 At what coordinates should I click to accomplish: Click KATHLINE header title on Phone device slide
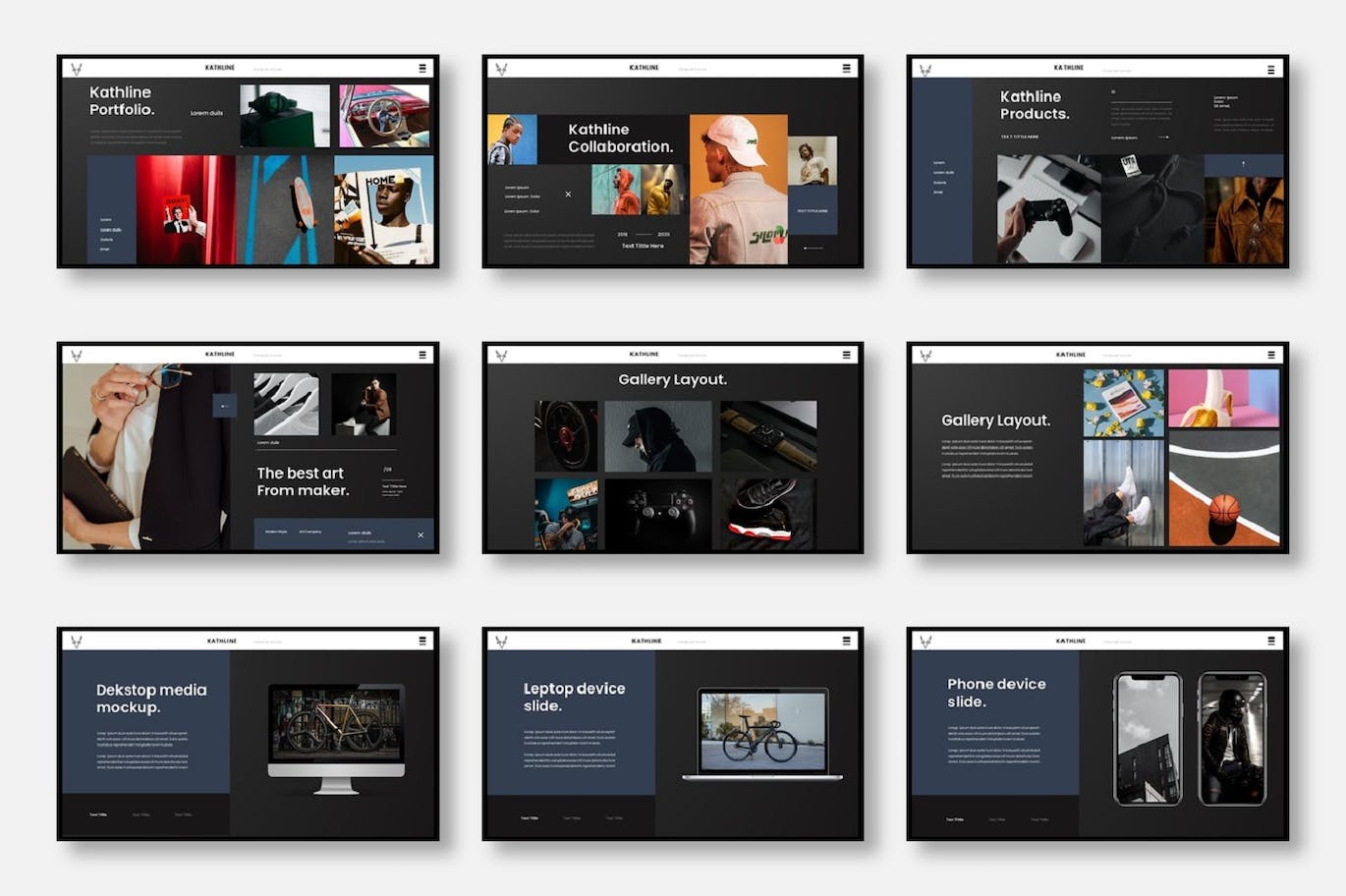(x=1070, y=641)
